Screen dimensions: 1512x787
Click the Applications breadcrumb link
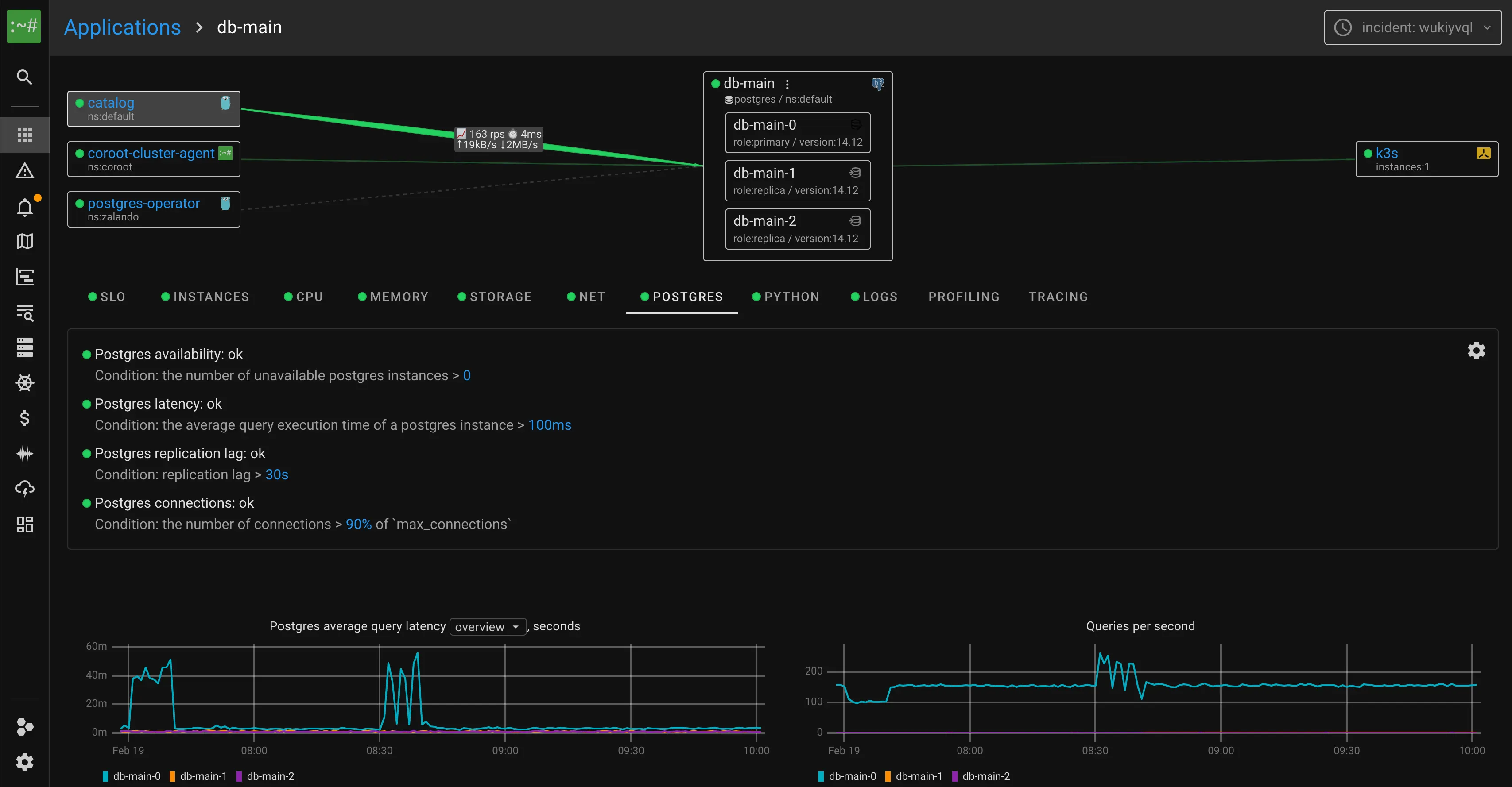click(122, 27)
